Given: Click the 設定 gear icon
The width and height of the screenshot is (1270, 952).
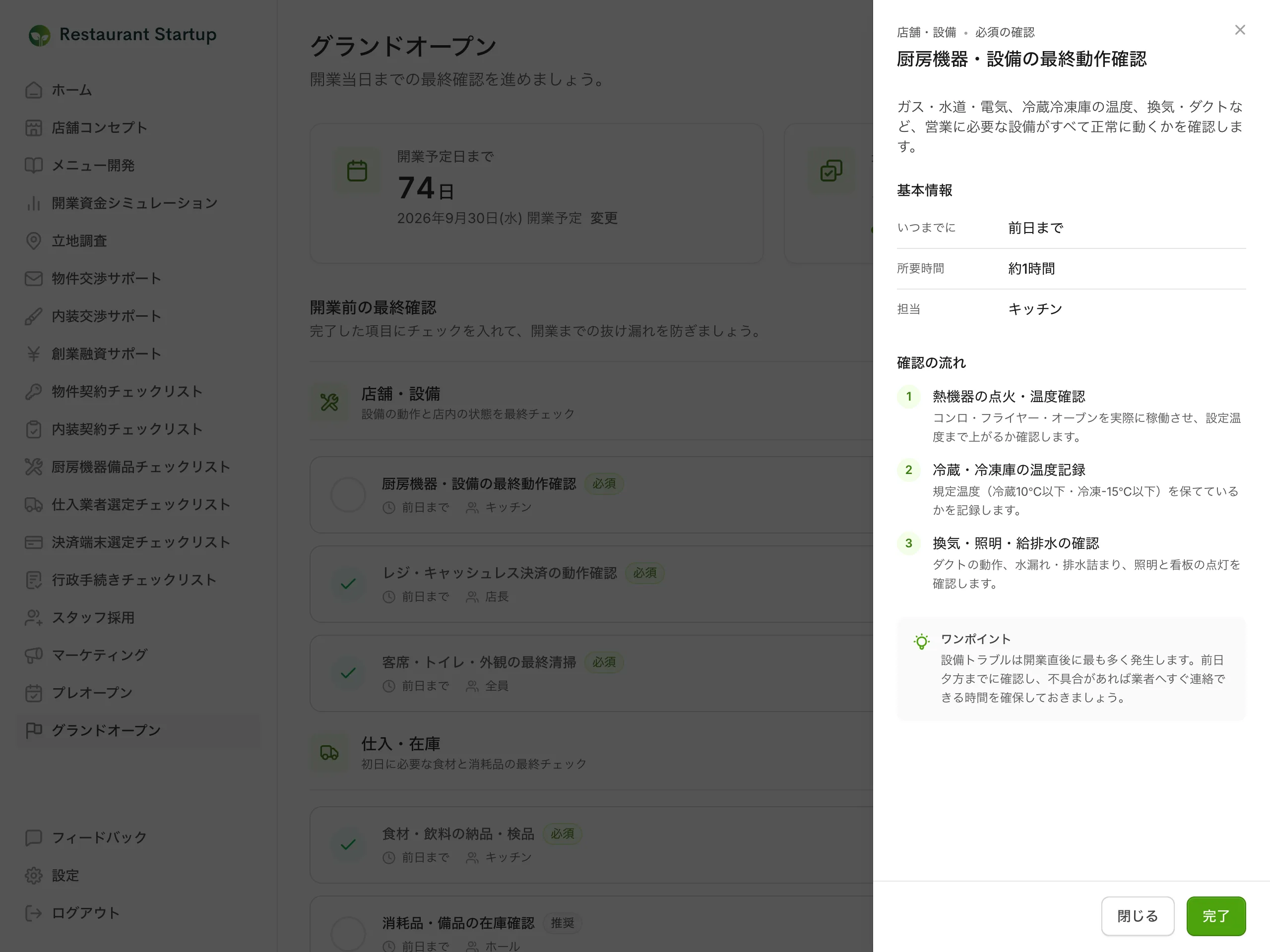Looking at the screenshot, I should 34,875.
